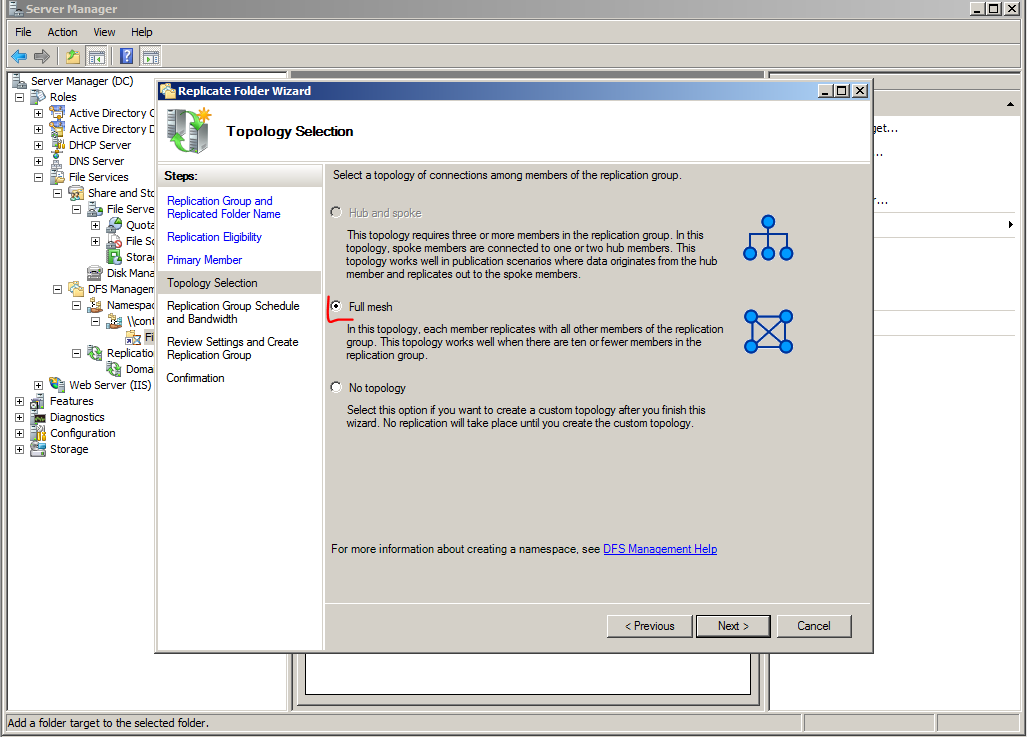Click the Namespaces node icon

click(x=95, y=305)
